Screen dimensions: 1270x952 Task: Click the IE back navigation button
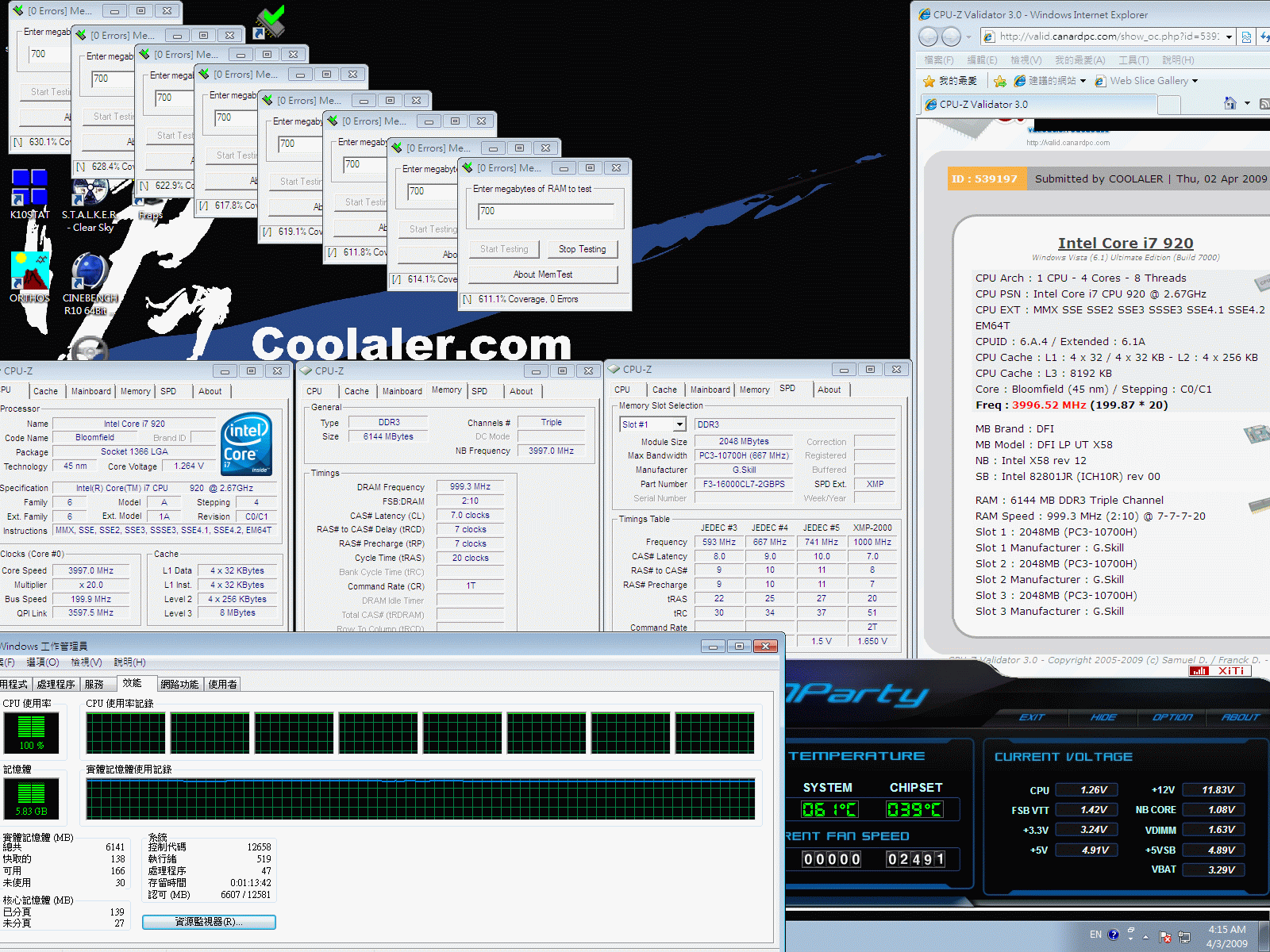click(928, 36)
